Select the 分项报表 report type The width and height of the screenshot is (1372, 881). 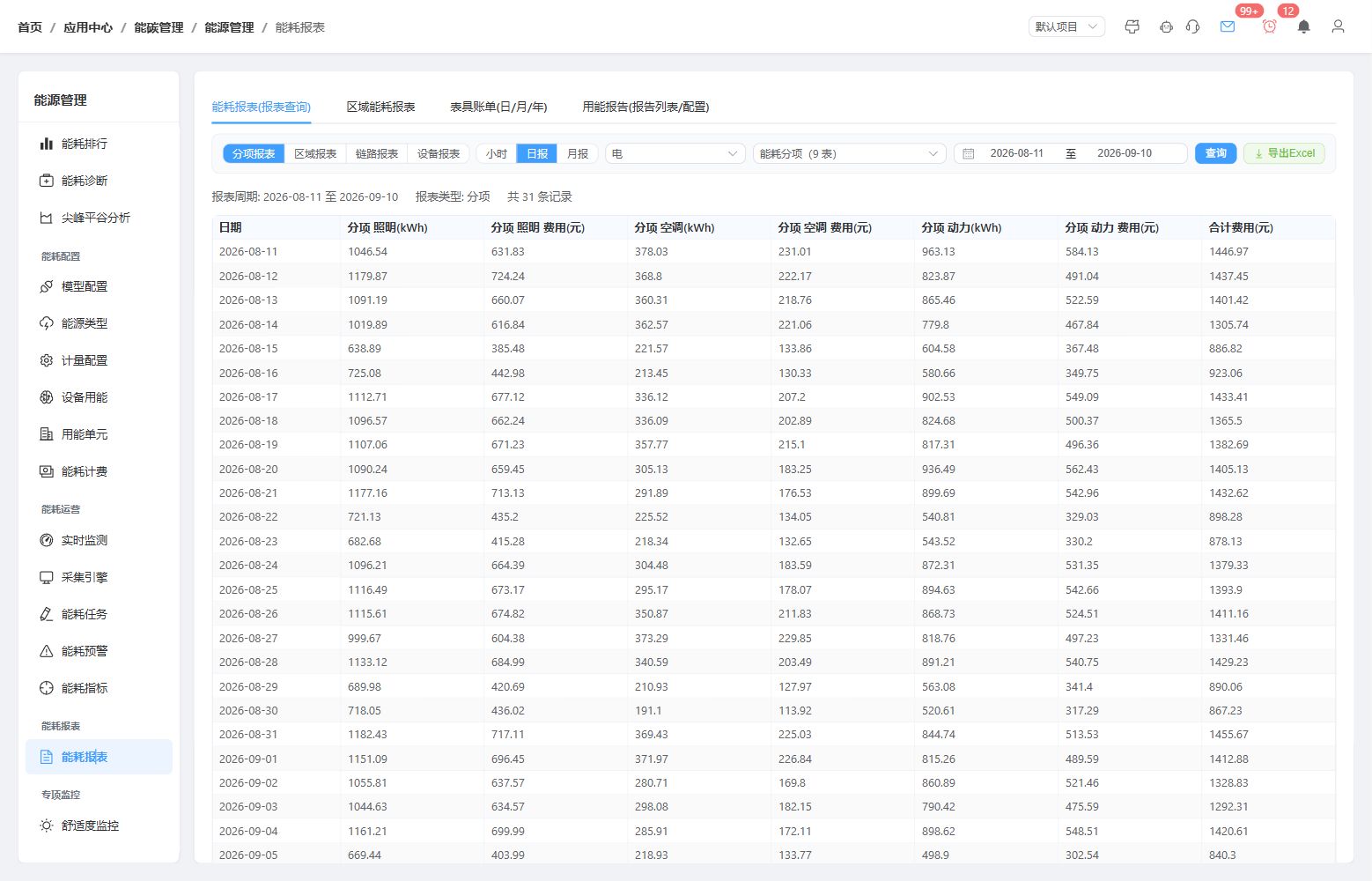point(254,153)
